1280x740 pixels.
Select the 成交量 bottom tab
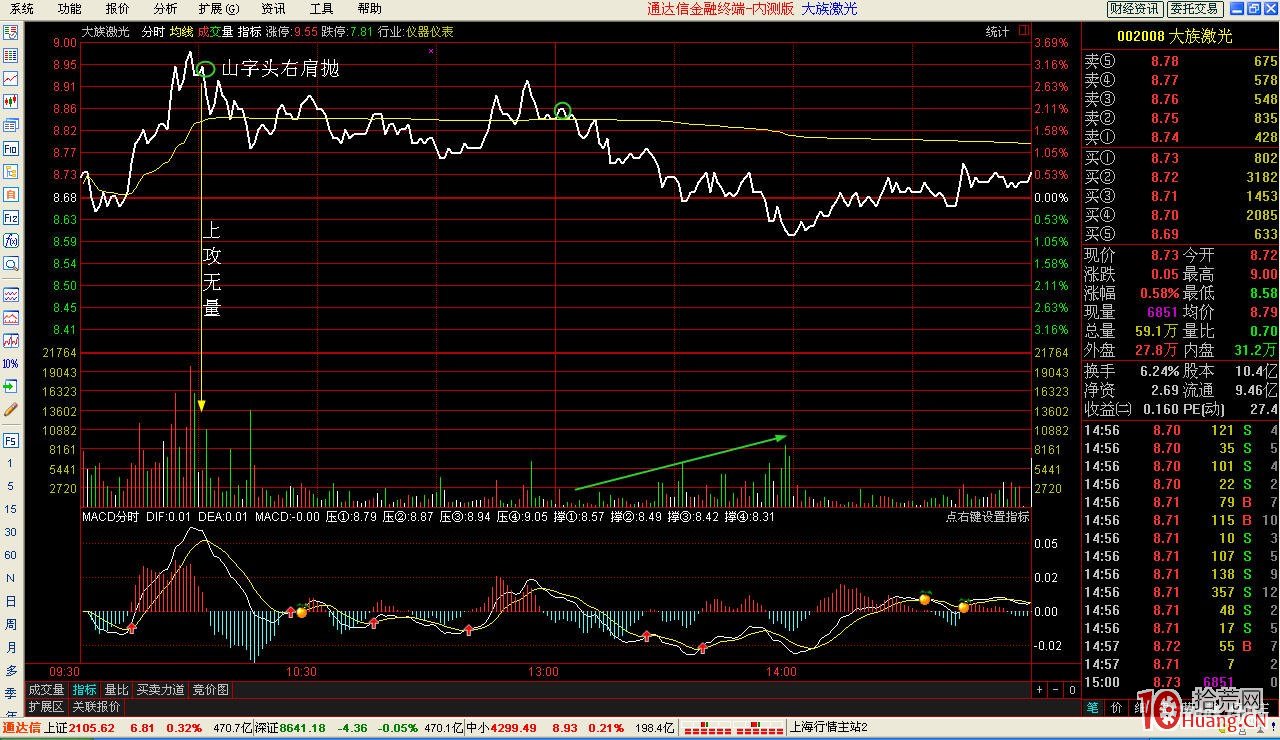tap(46, 690)
